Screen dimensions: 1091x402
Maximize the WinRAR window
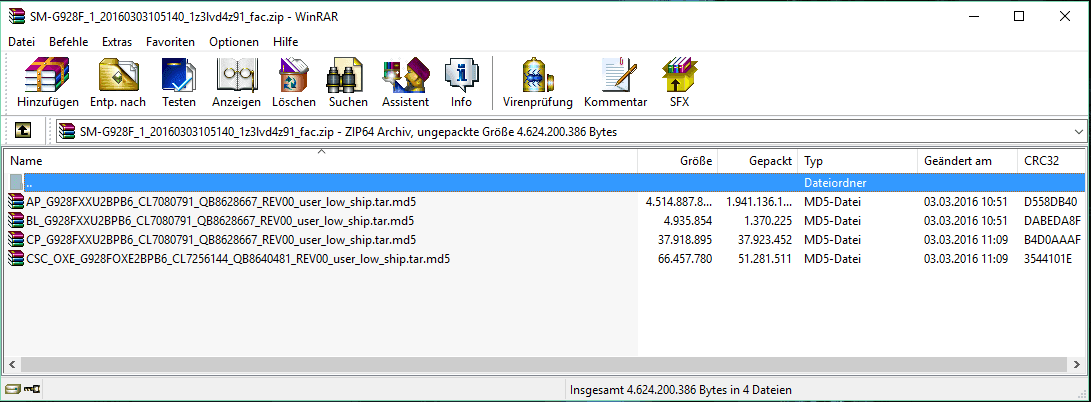tap(1019, 17)
